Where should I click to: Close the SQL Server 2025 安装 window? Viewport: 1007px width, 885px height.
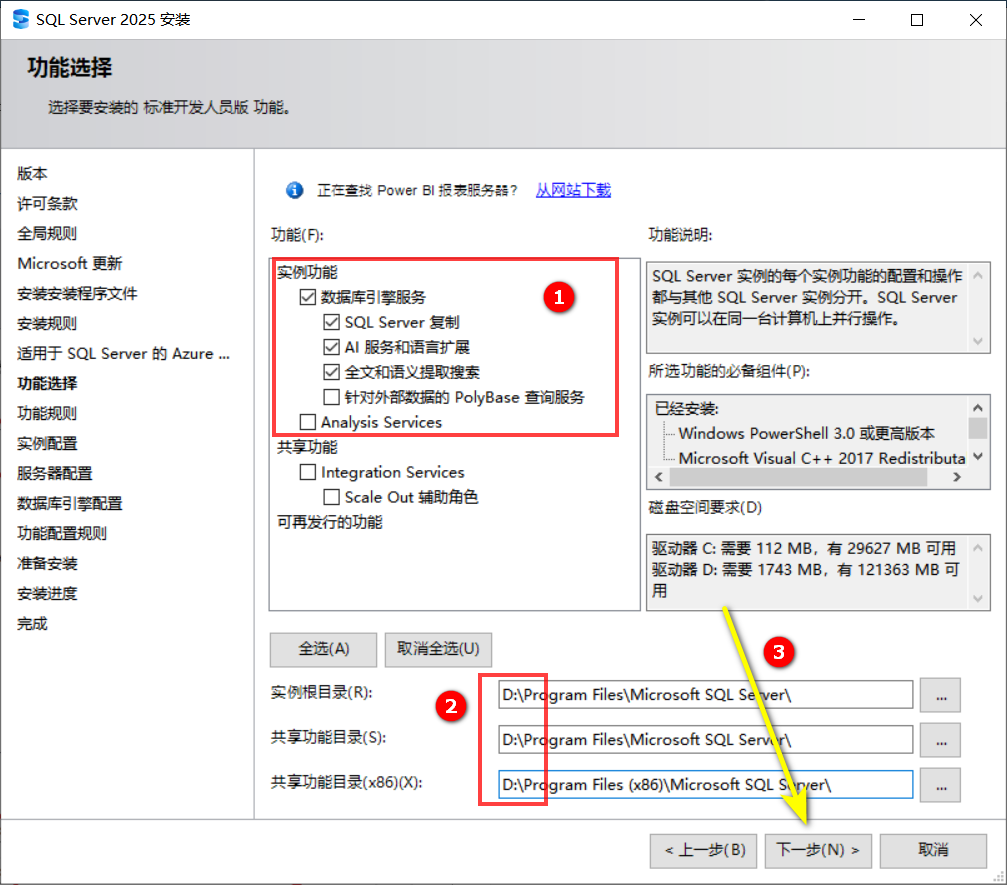click(x=976, y=20)
